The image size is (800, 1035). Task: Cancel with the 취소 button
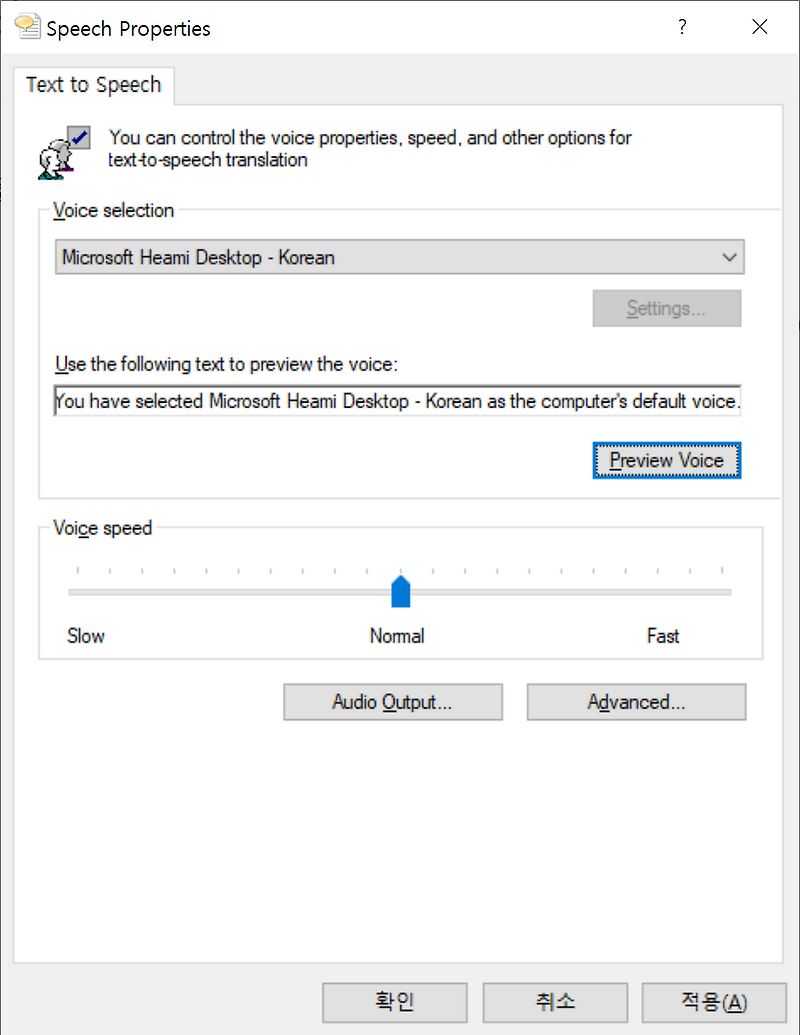point(555,1002)
